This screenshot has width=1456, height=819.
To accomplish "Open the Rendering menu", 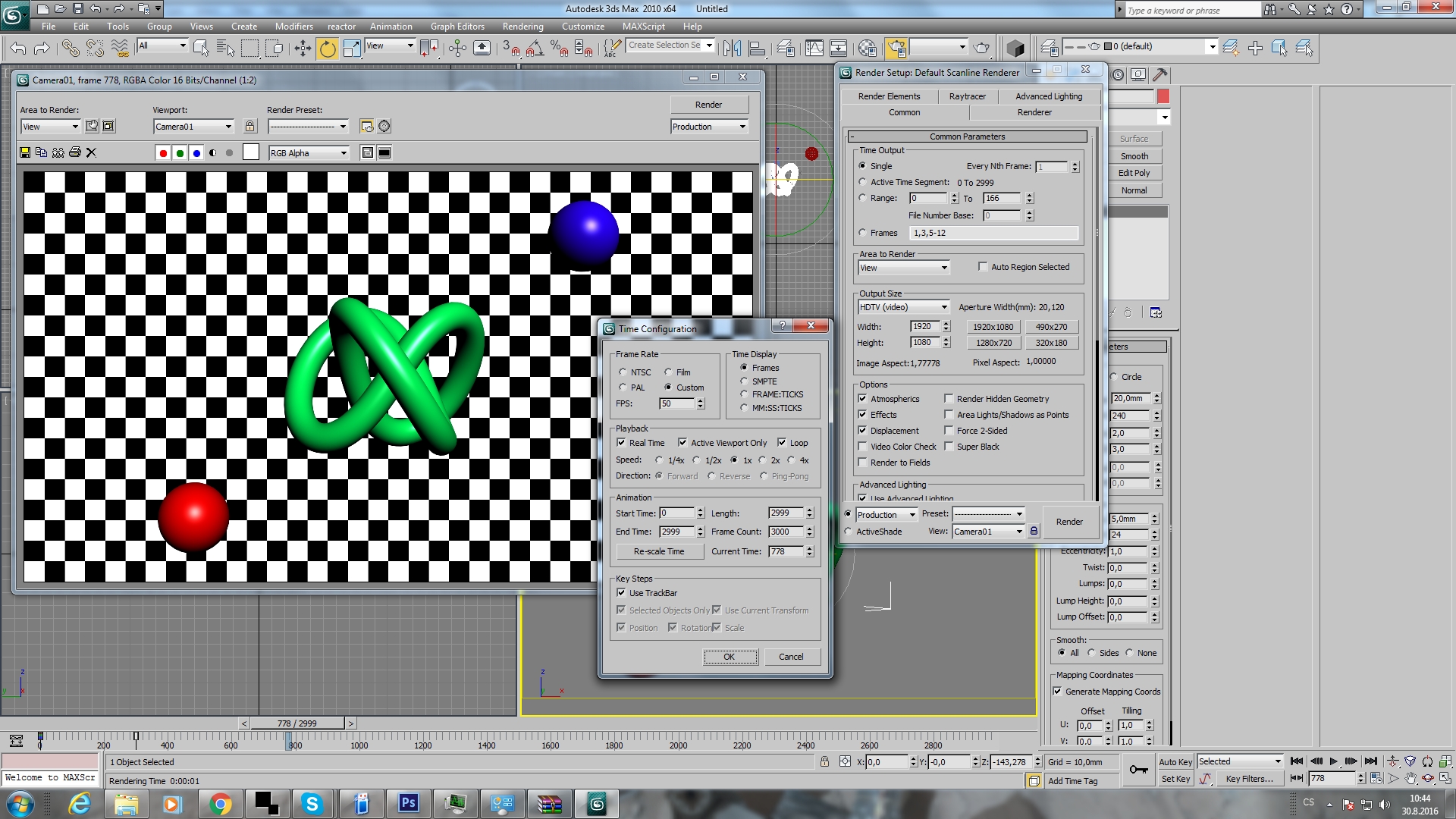I will click(522, 27).
